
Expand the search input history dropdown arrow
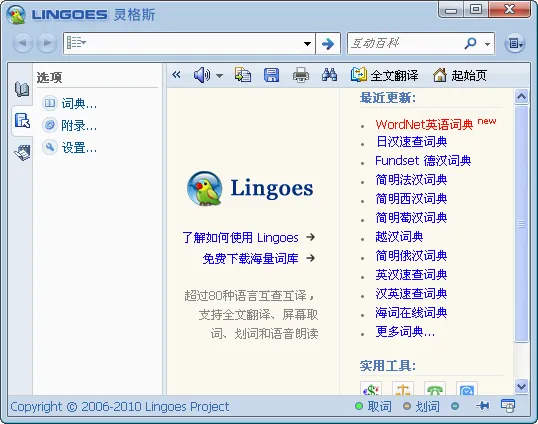point(307,44)
